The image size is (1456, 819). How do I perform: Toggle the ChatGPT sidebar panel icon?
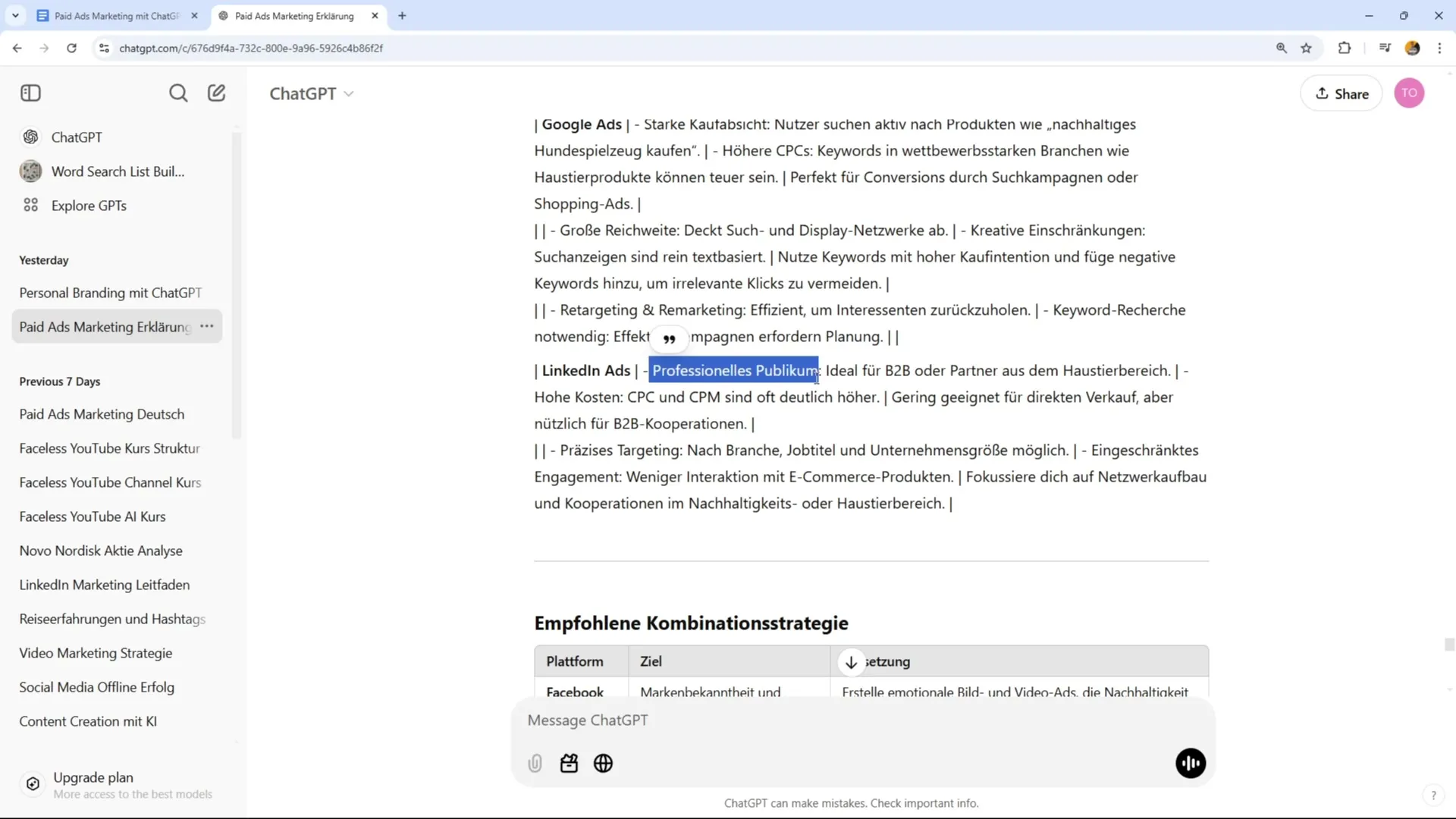tap(30, 93)
